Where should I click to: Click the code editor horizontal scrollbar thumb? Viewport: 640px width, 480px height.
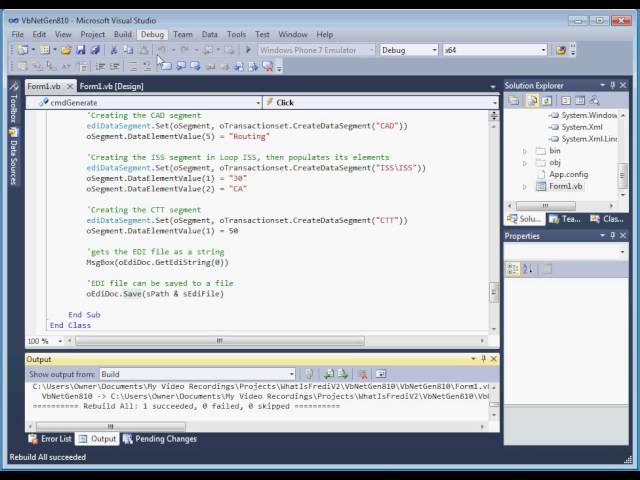[220, 341]
